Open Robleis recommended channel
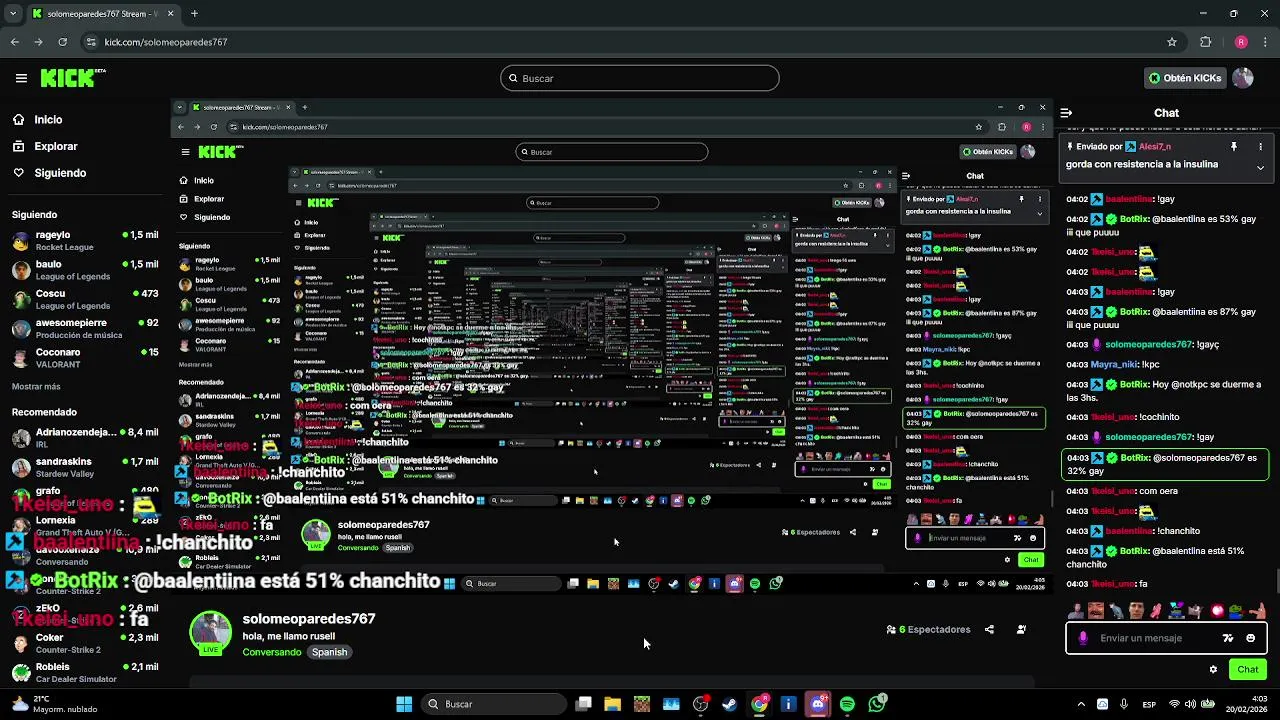 [x=85, y=672]
